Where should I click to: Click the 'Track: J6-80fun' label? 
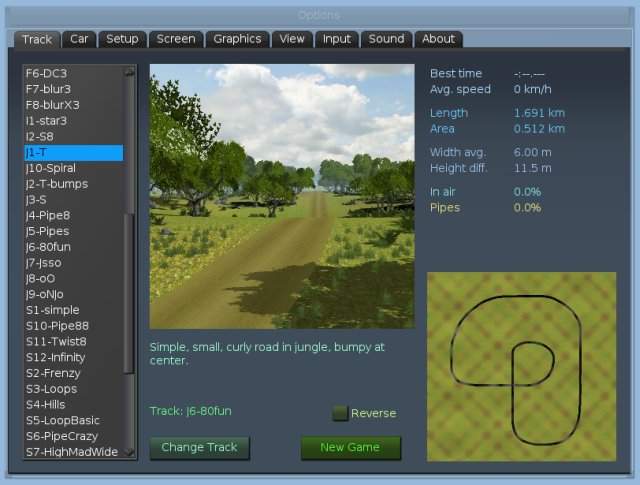click(191, 411)
